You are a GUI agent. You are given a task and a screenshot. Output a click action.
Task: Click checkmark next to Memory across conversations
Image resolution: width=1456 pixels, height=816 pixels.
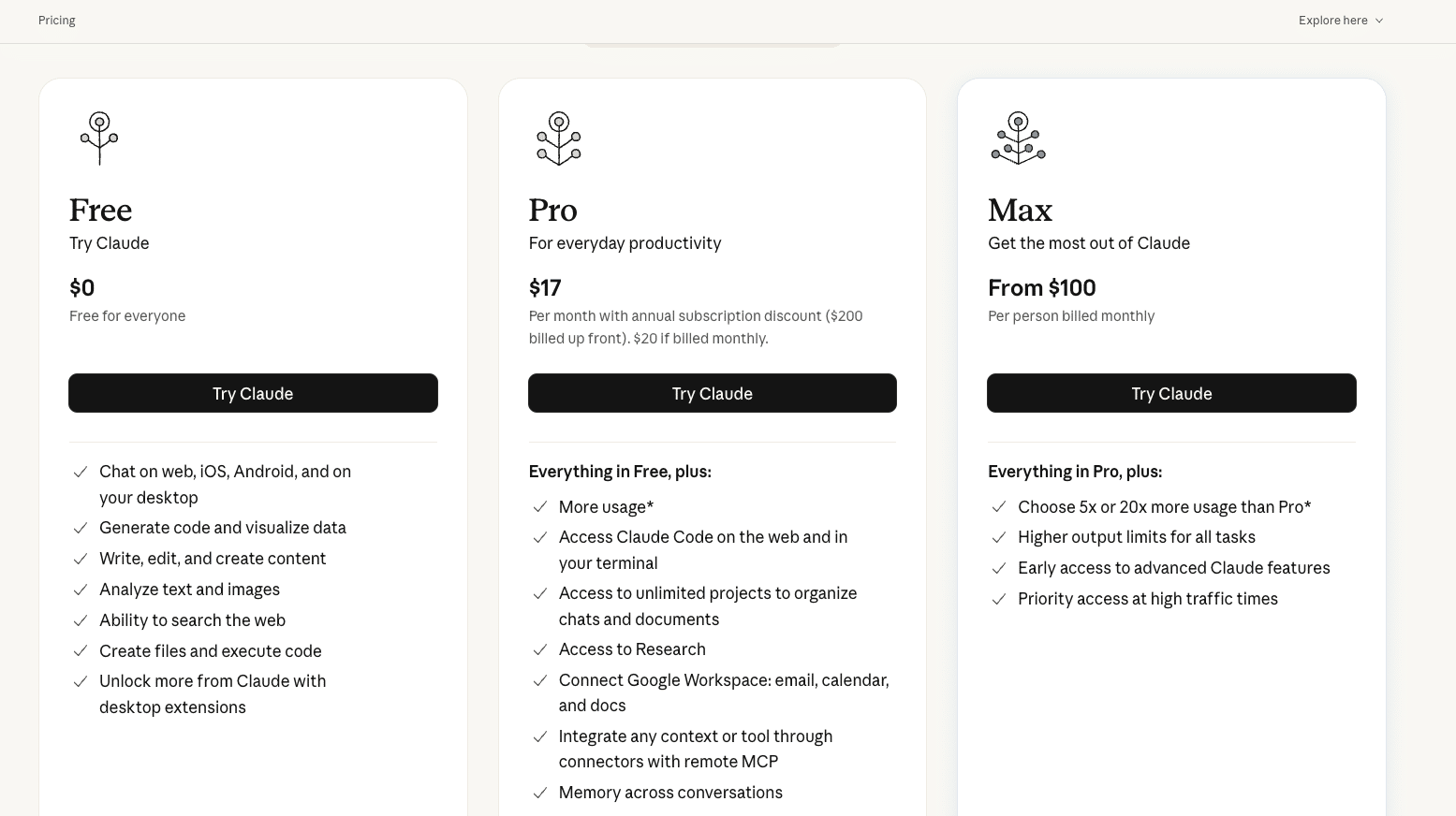pyautogui.click(x=540, y=794)
